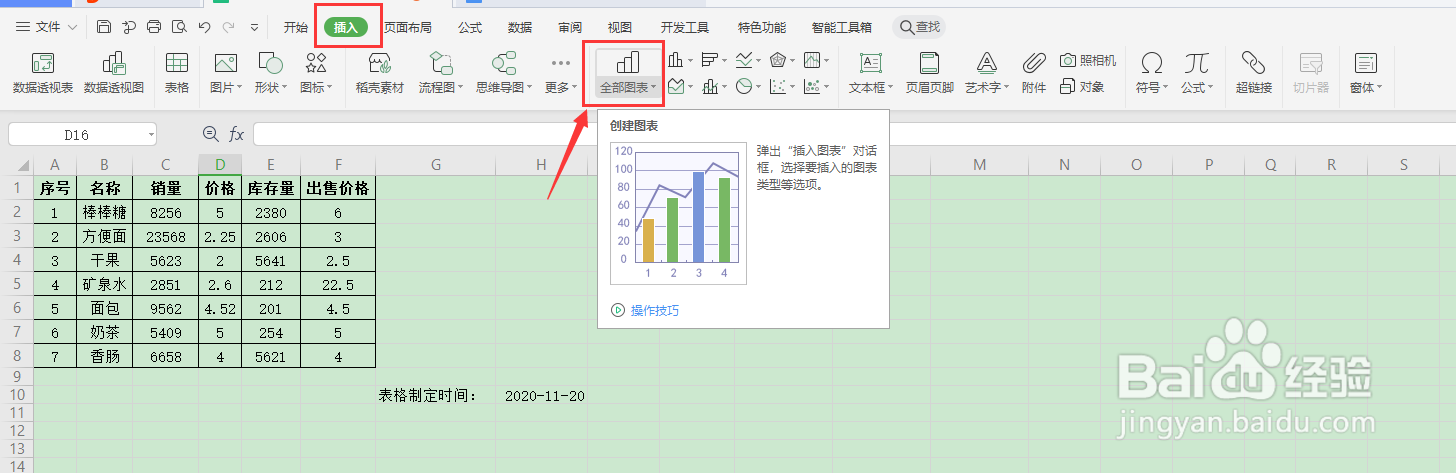Select cell with value 23568
Viewport: 1456px width, 473px height.
coord(165,237)
